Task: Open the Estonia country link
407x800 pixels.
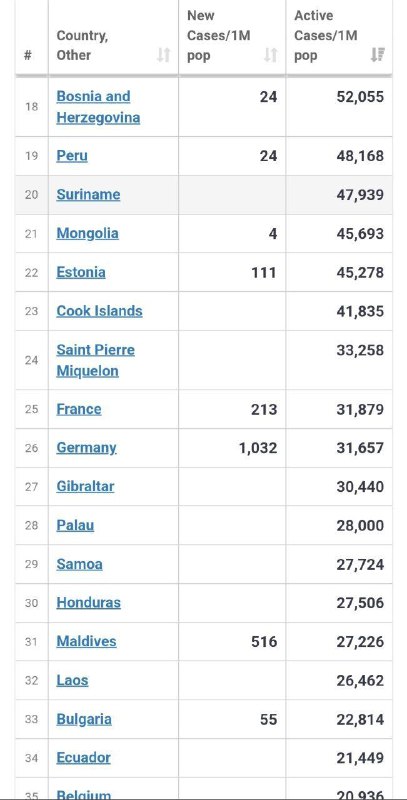Action: point(81,272)
